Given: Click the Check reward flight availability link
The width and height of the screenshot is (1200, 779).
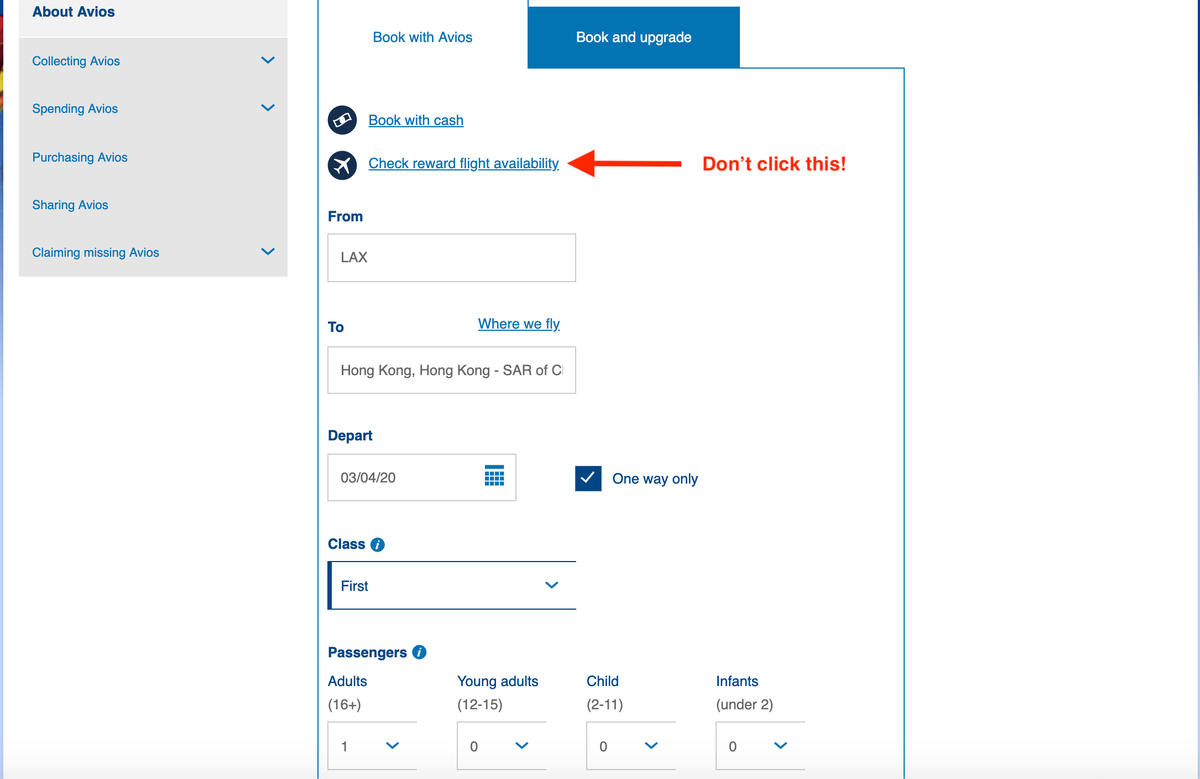Looking at the screenshot, I should 463,163.
